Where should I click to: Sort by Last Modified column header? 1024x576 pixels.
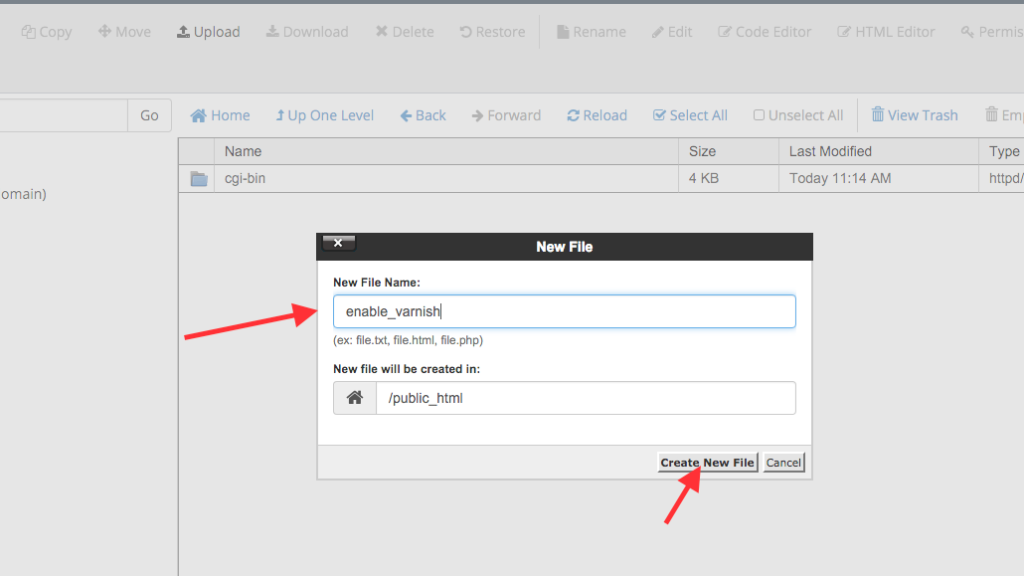[x=878, y=152]
